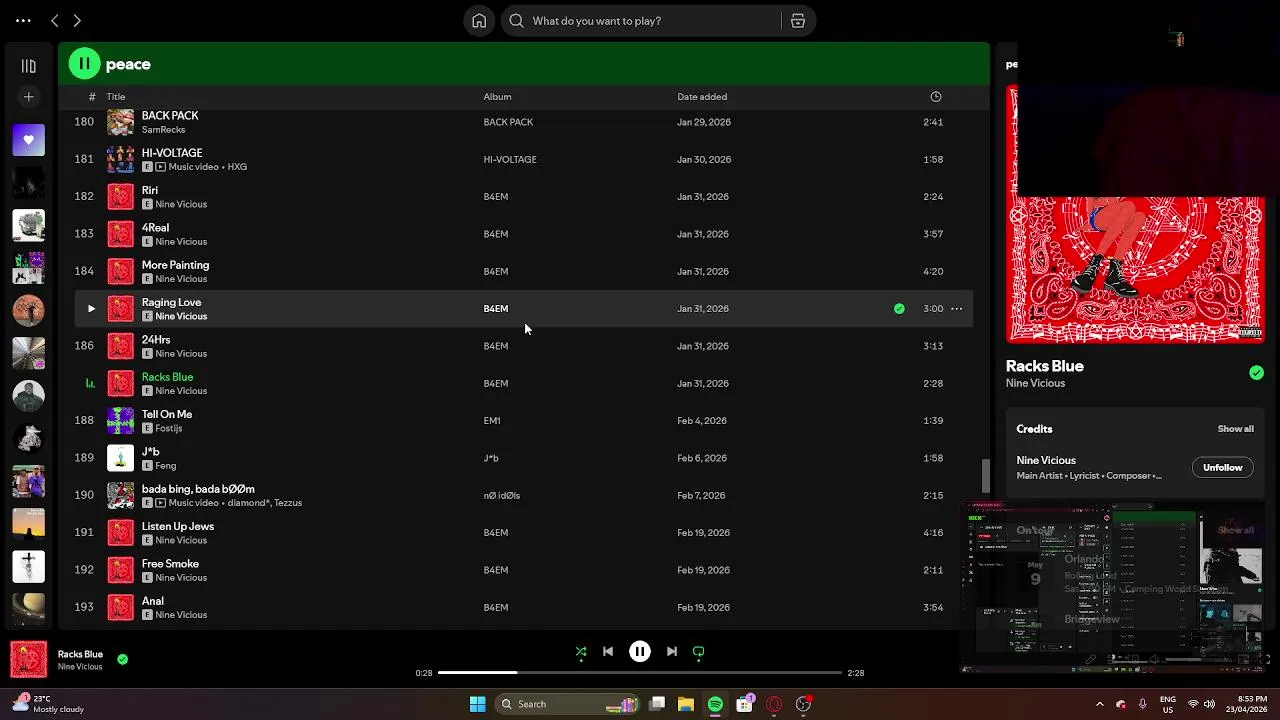Open the Opera browser taskbar icon

pyautogui.click(x=774, y=704)
